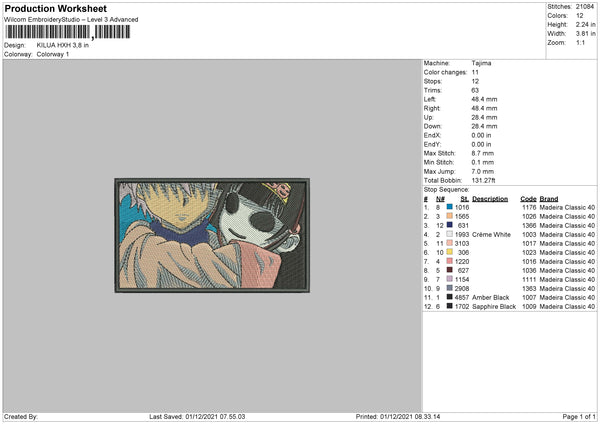
Task: Click the Zoom value '1:1'
Action: tap(580, 42)
